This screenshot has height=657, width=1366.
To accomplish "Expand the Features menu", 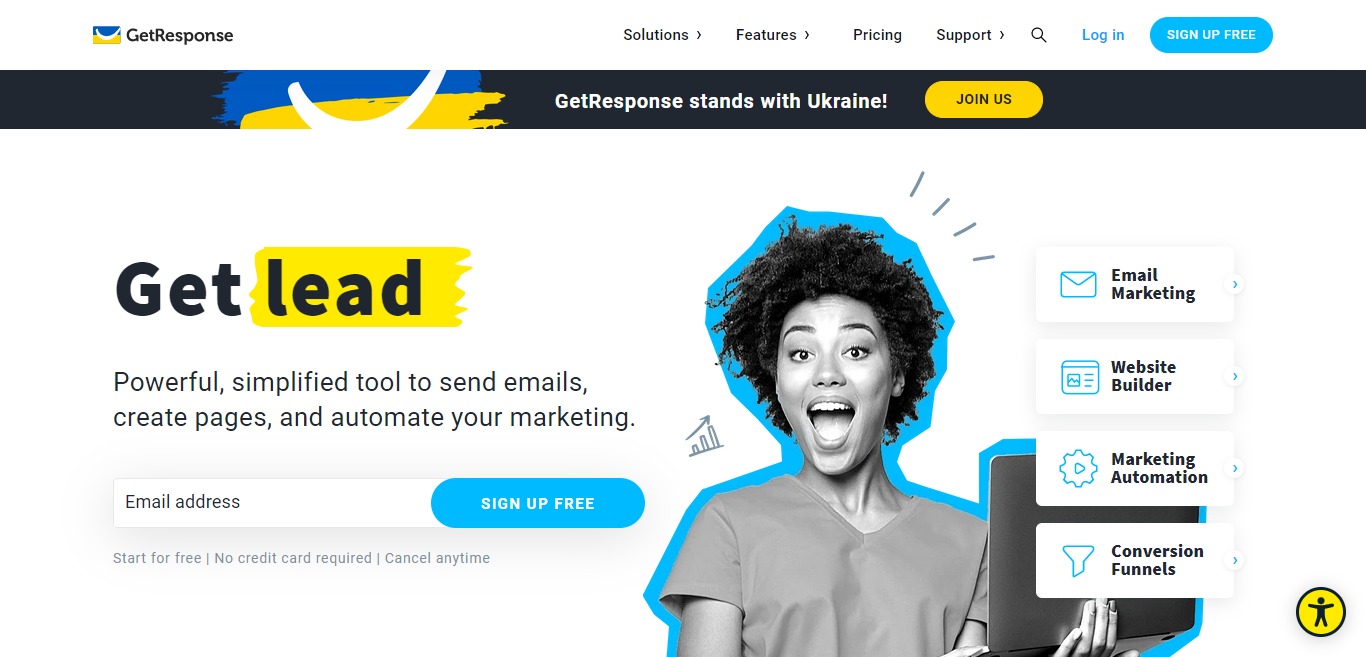I will [772, 35].
